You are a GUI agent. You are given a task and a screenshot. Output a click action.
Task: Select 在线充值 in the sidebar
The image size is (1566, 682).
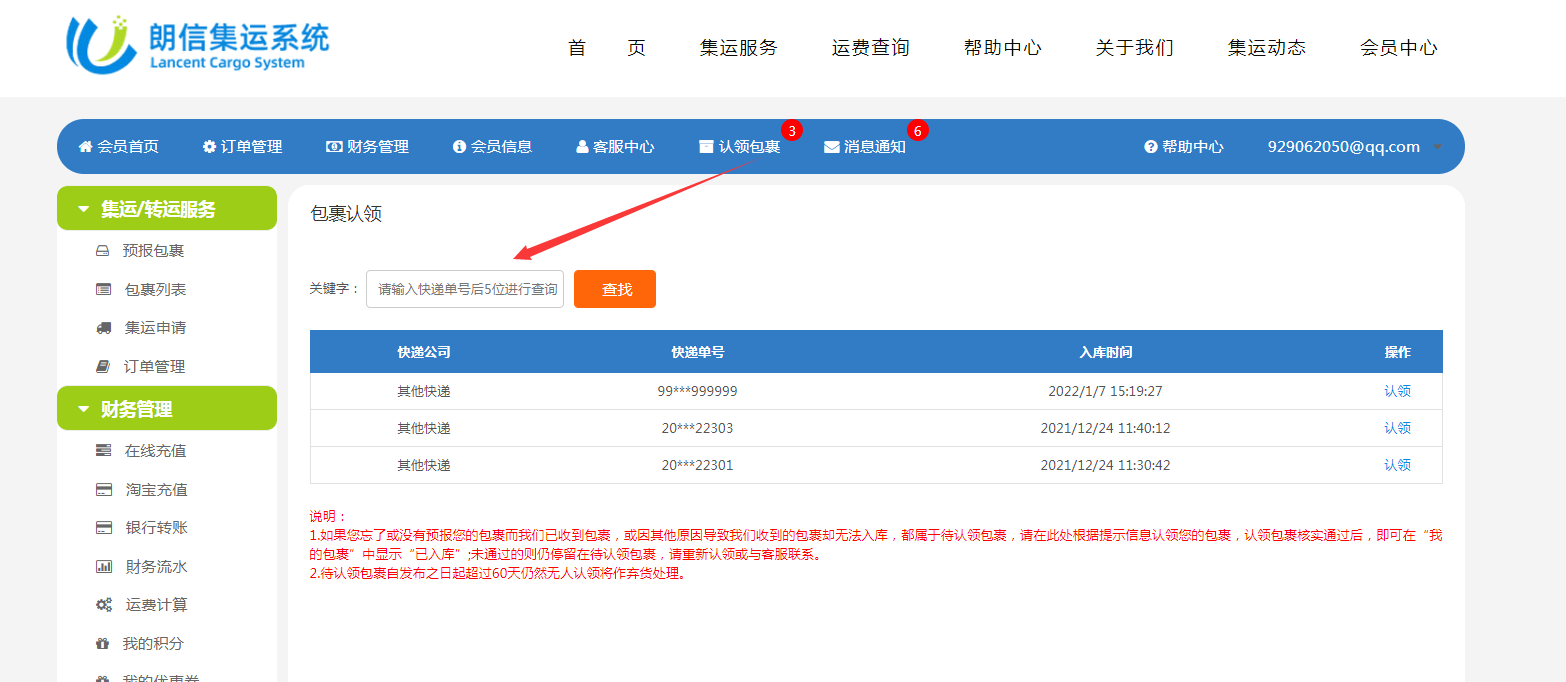[x=155, y=451]
